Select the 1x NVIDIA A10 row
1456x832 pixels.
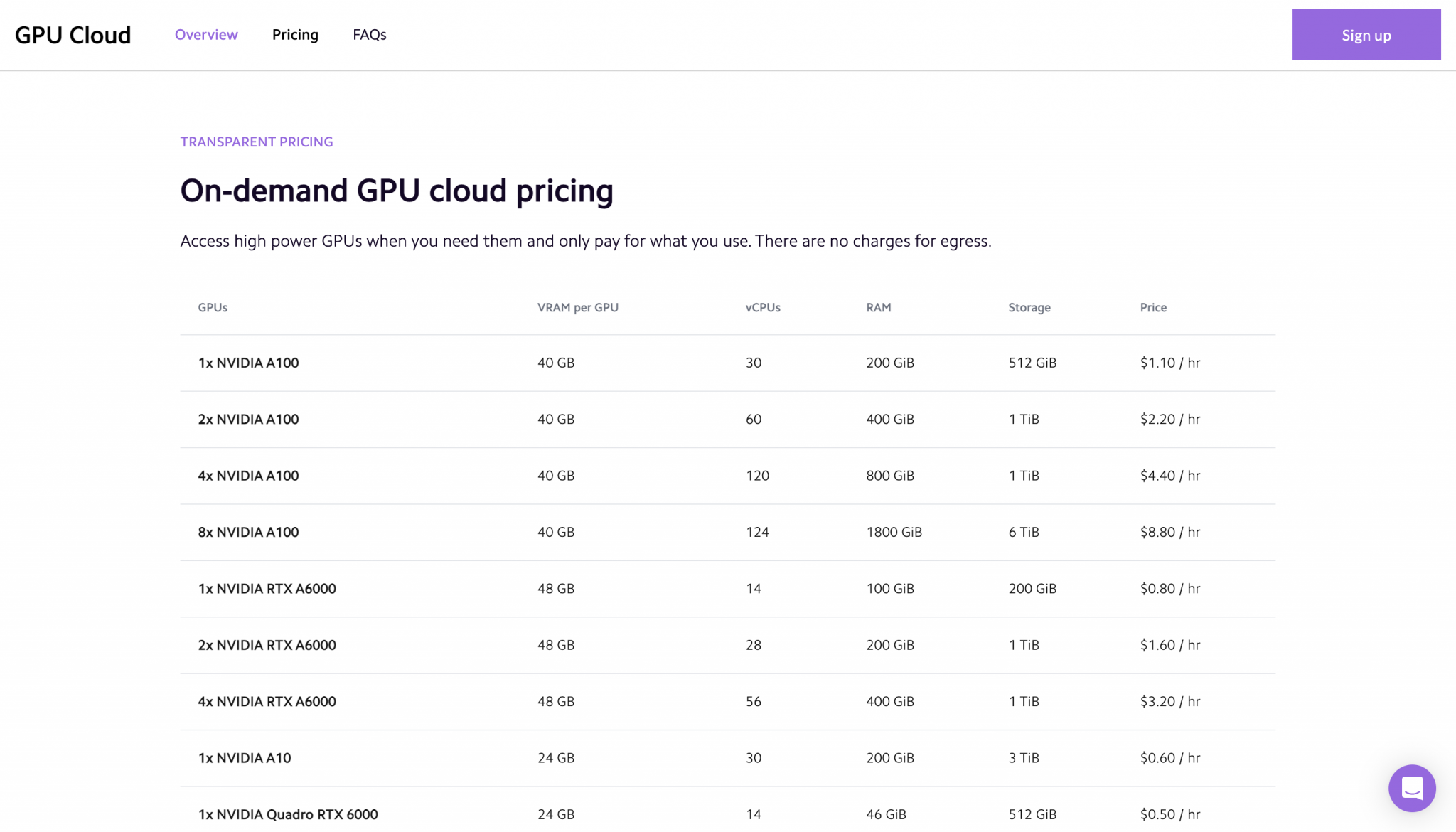tap(244, 758)
